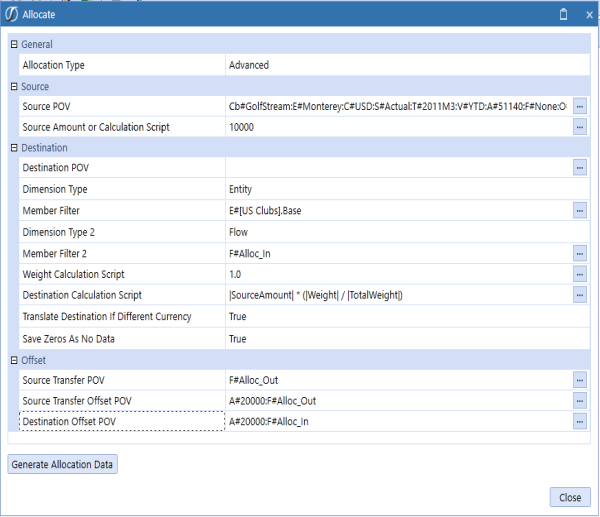The height and width of the screenshot is (517, 600).
Task: Open the Member Filter 2 ellipsis button
Action: (579, 253)
